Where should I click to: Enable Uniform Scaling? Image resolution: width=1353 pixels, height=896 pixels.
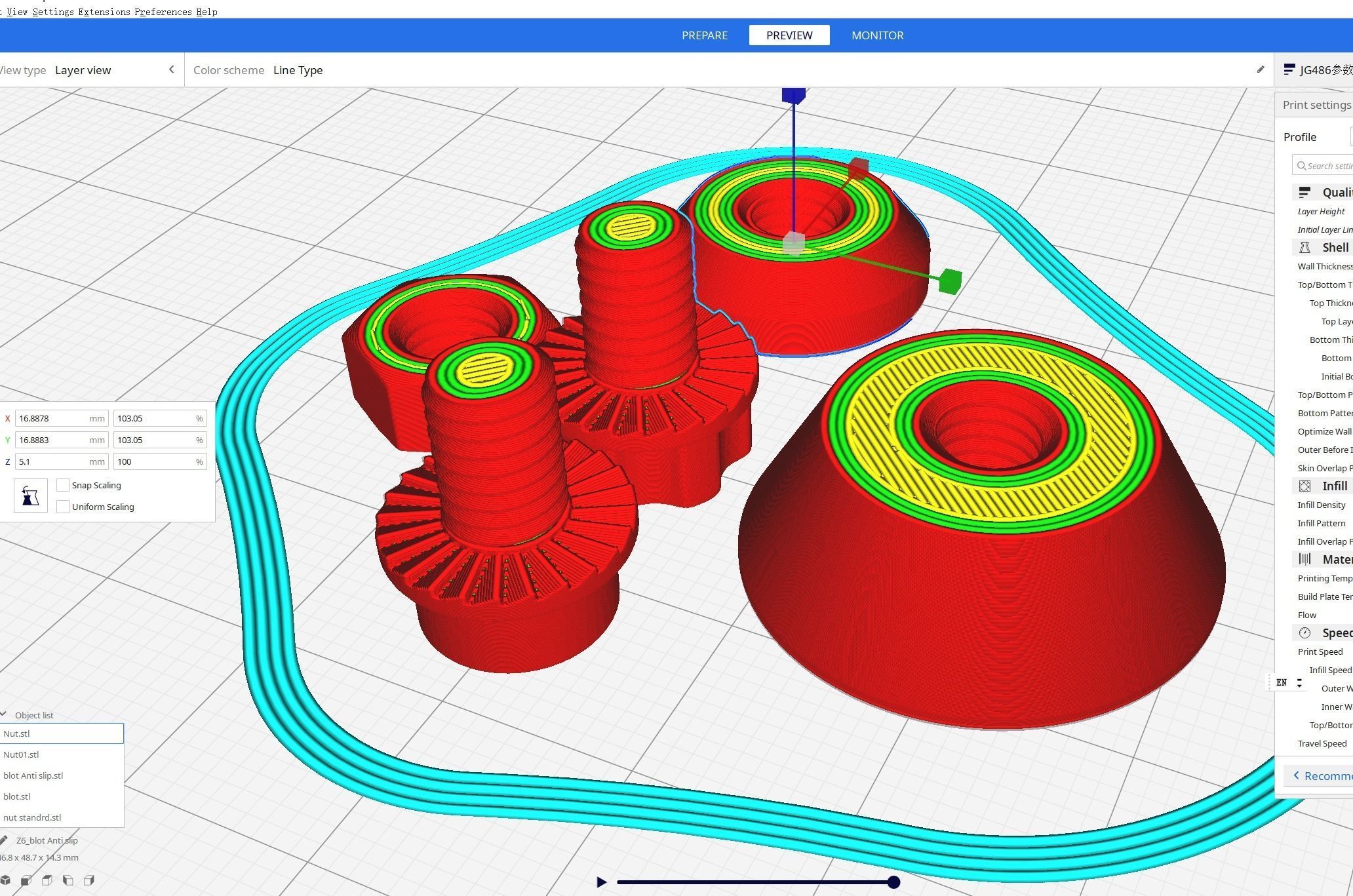(63, 506)
